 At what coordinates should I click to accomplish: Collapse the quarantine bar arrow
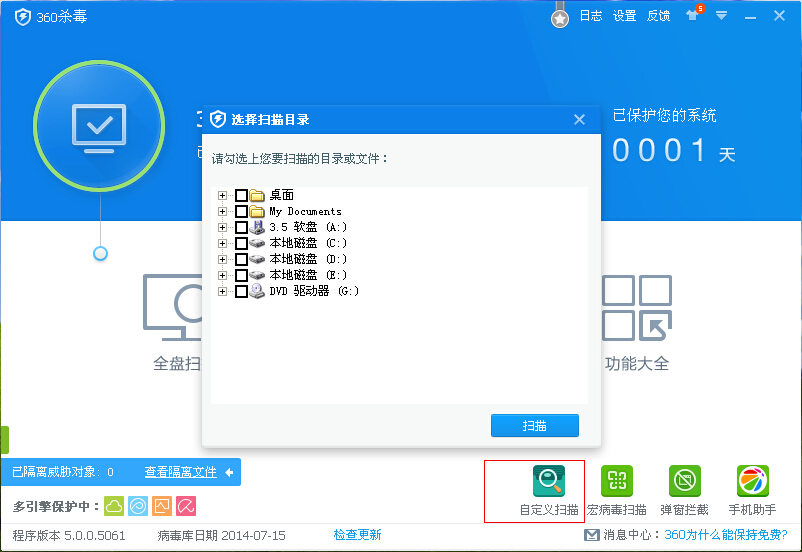tap(229, 472)
